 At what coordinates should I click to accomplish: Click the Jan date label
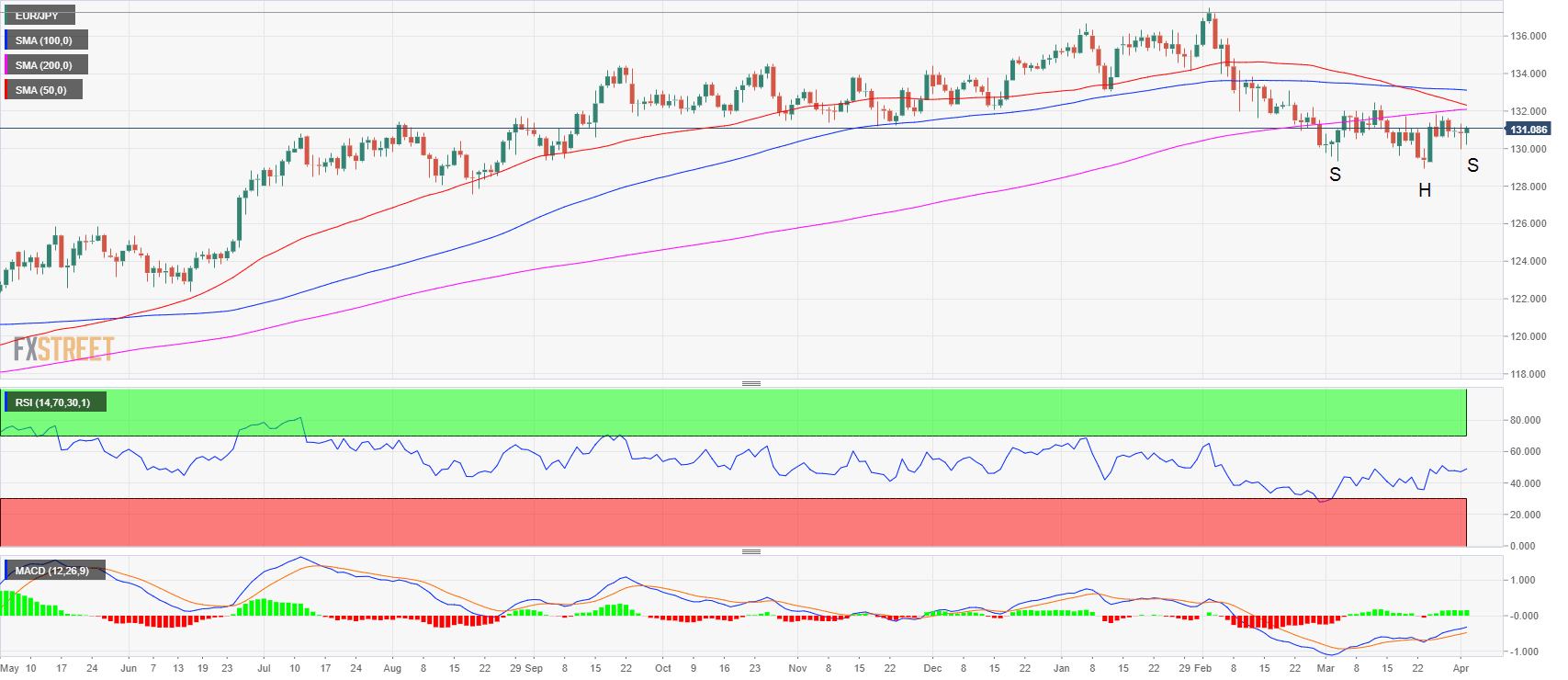coord(1061,668)
